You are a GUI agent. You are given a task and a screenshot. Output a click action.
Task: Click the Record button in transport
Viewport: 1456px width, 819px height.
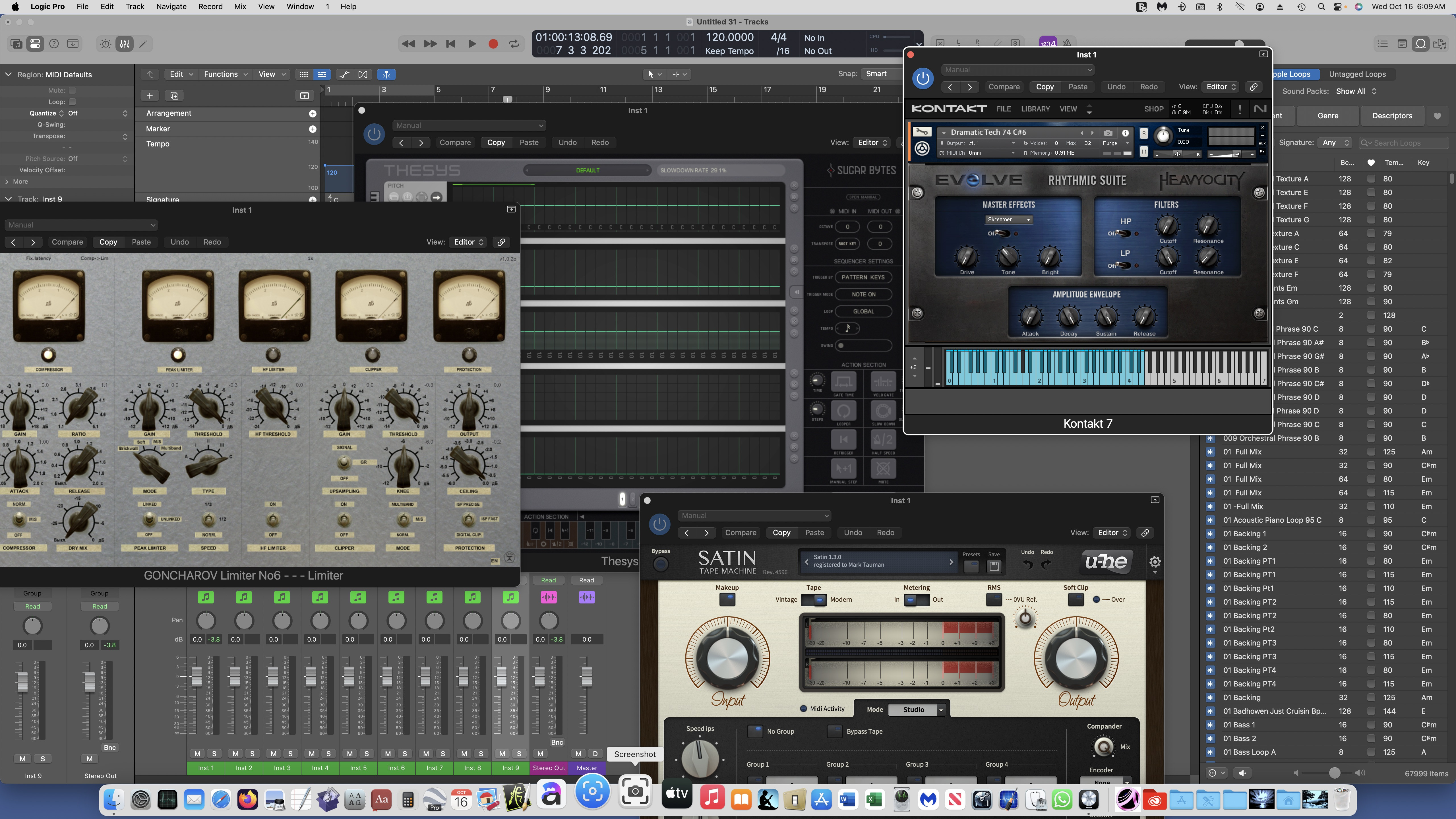493,44
